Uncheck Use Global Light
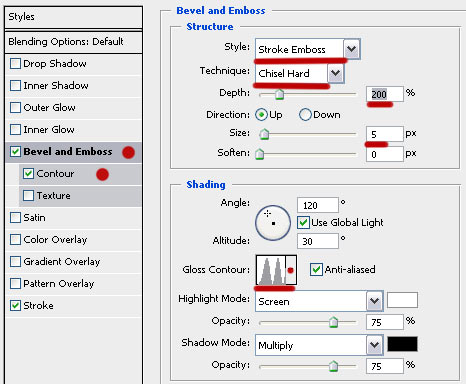Viewport: 466px width, 384px height. click(303, 222)
